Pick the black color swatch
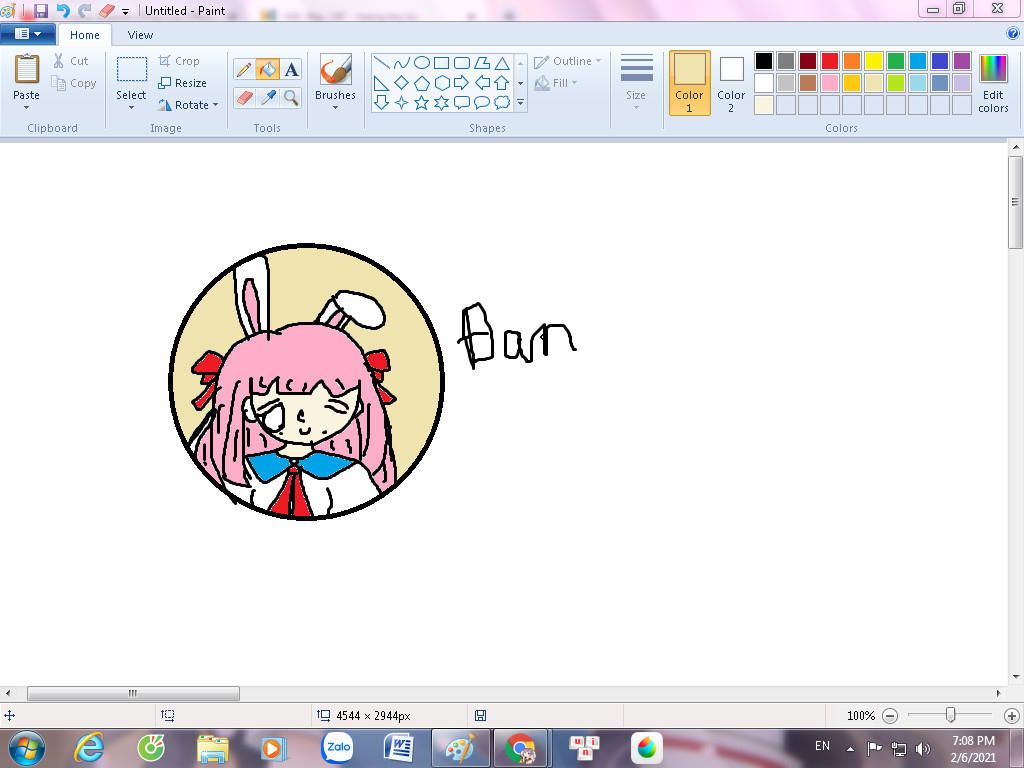 pos(764,61)
